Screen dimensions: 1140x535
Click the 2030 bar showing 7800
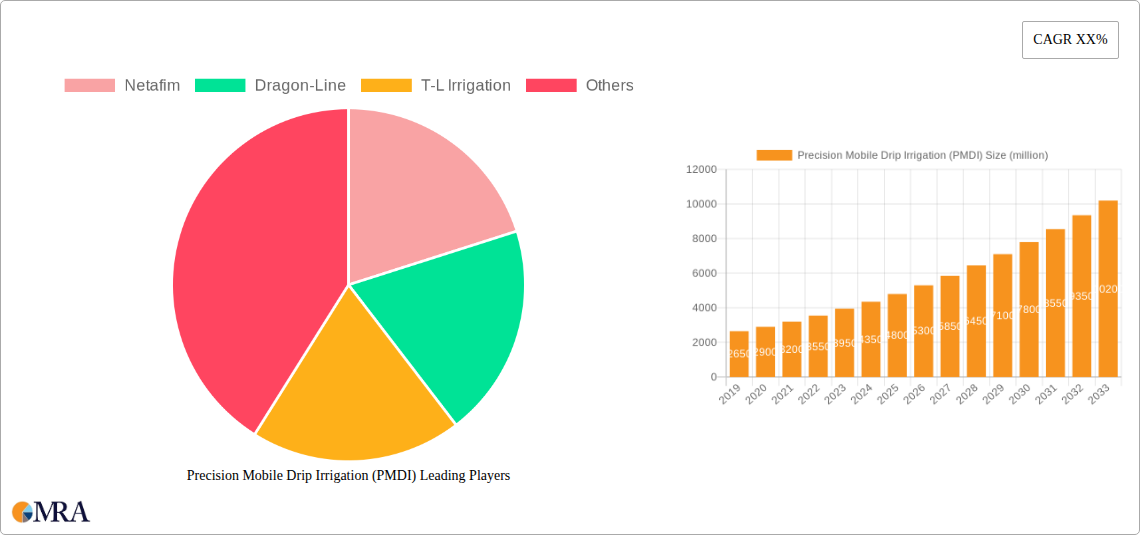tap(1029, 309)
